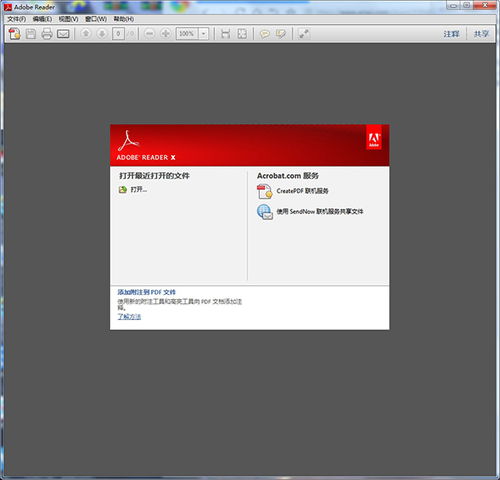500x480 pixels.
Task: Open the 帮助(H) menu
Action: tap(124, 19)
